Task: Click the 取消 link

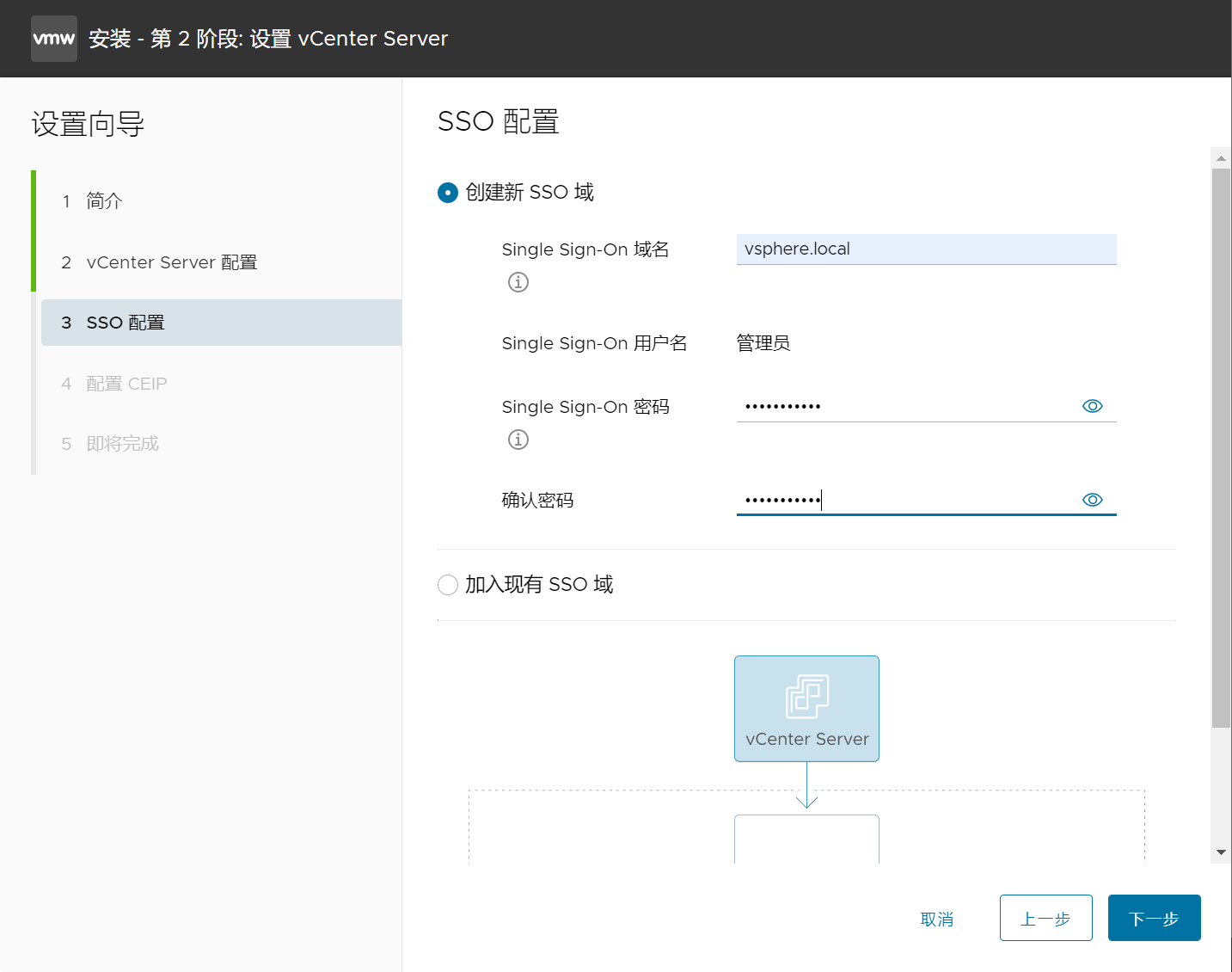Action: [937, 919]
